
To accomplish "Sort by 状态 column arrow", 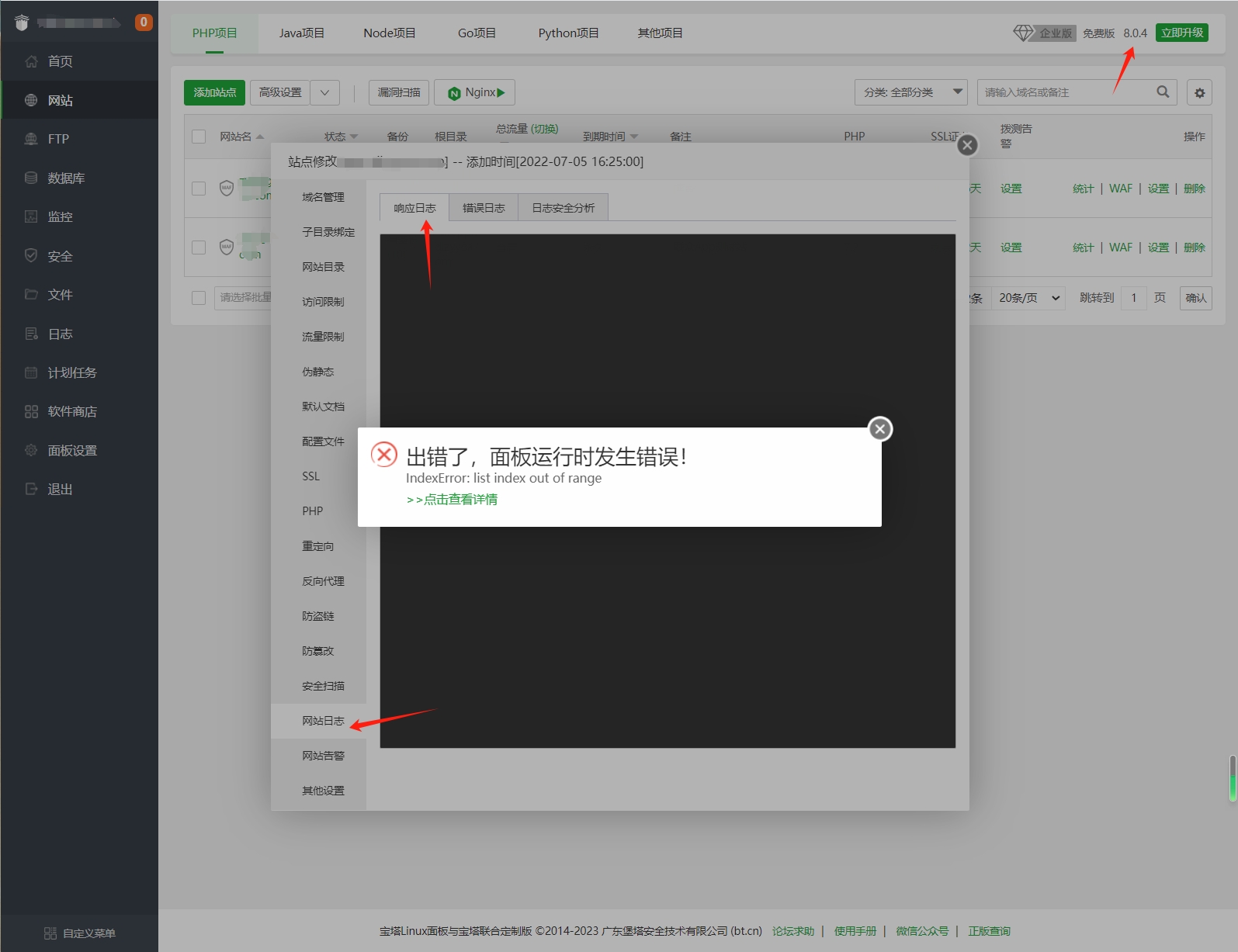I will pos(354,137).
